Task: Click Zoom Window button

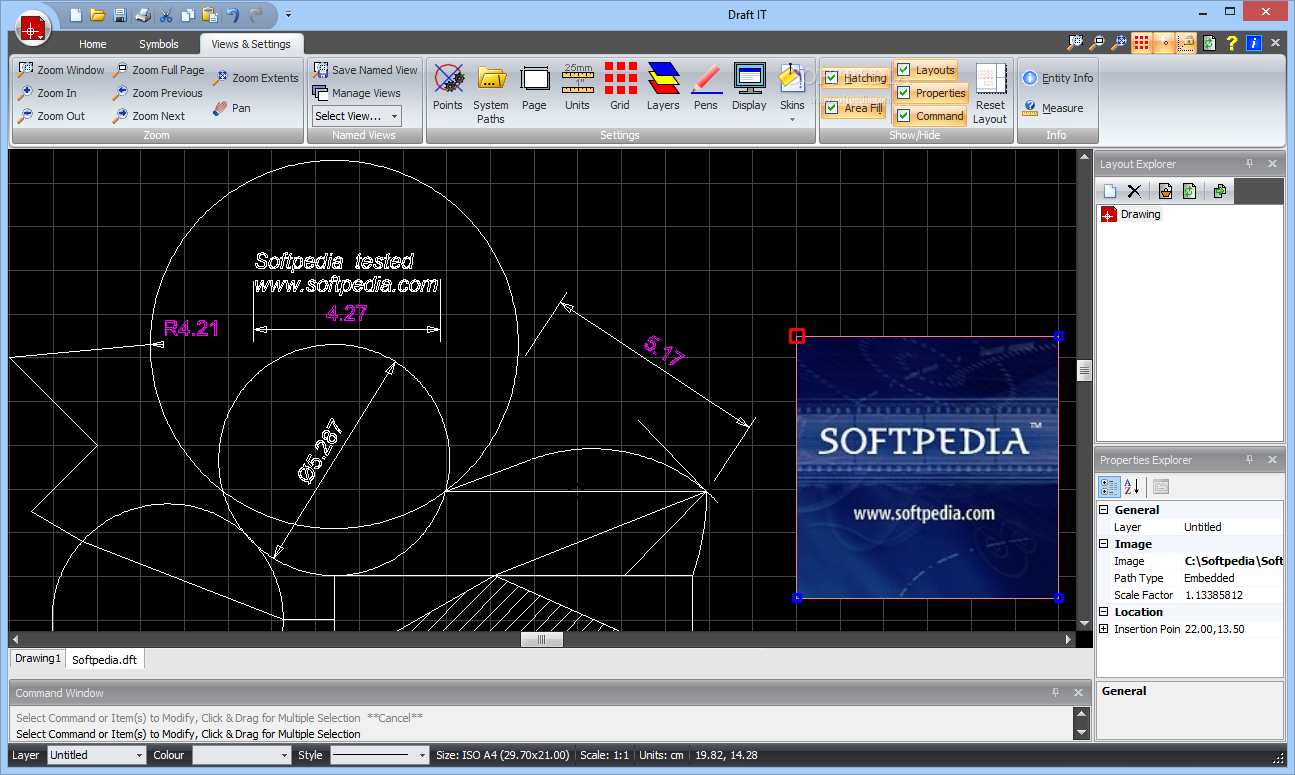Action: pyautogui.click(x=61, y=70)
